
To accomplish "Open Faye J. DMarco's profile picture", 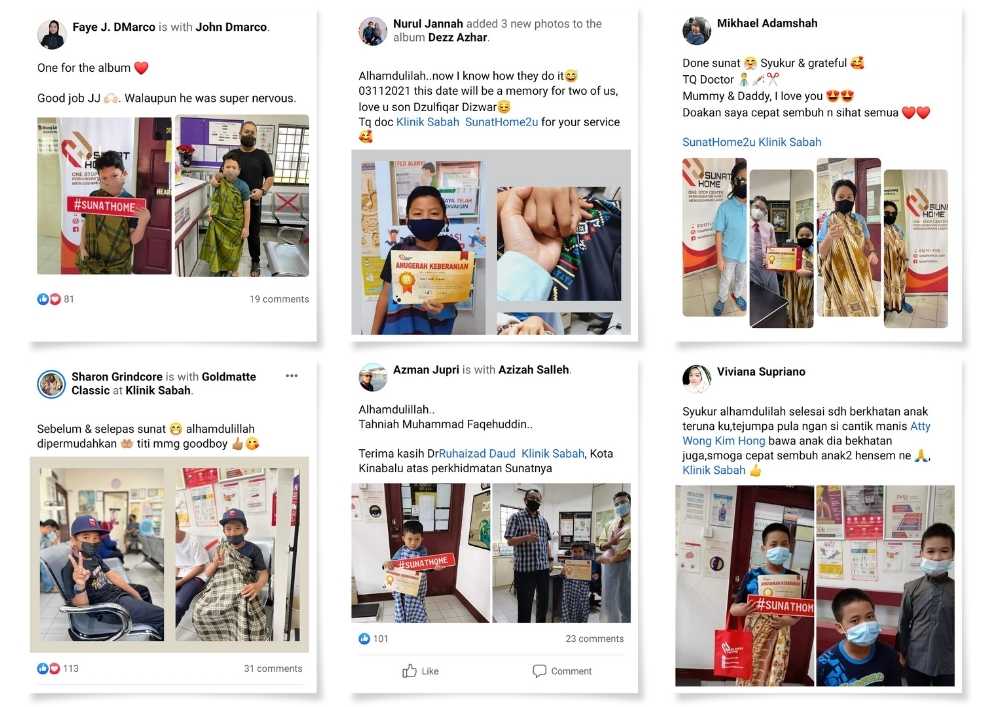I will click(52, 34).
